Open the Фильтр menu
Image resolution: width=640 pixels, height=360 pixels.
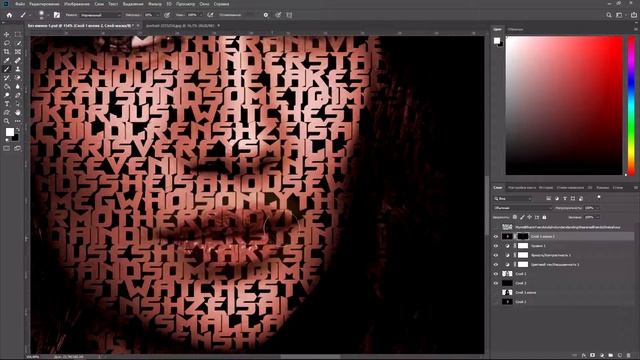(x=155, y=4)
